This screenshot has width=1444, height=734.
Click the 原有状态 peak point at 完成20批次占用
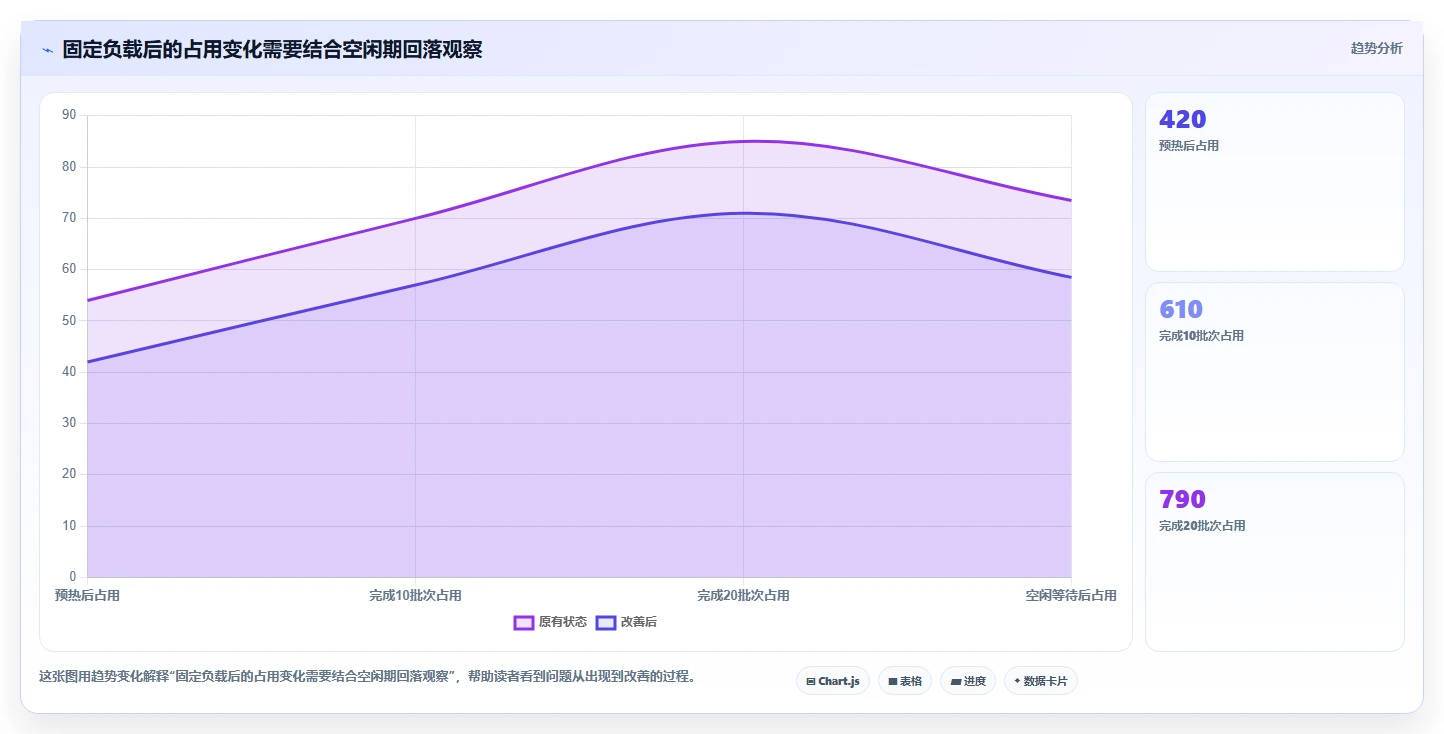tap(743, 141)
